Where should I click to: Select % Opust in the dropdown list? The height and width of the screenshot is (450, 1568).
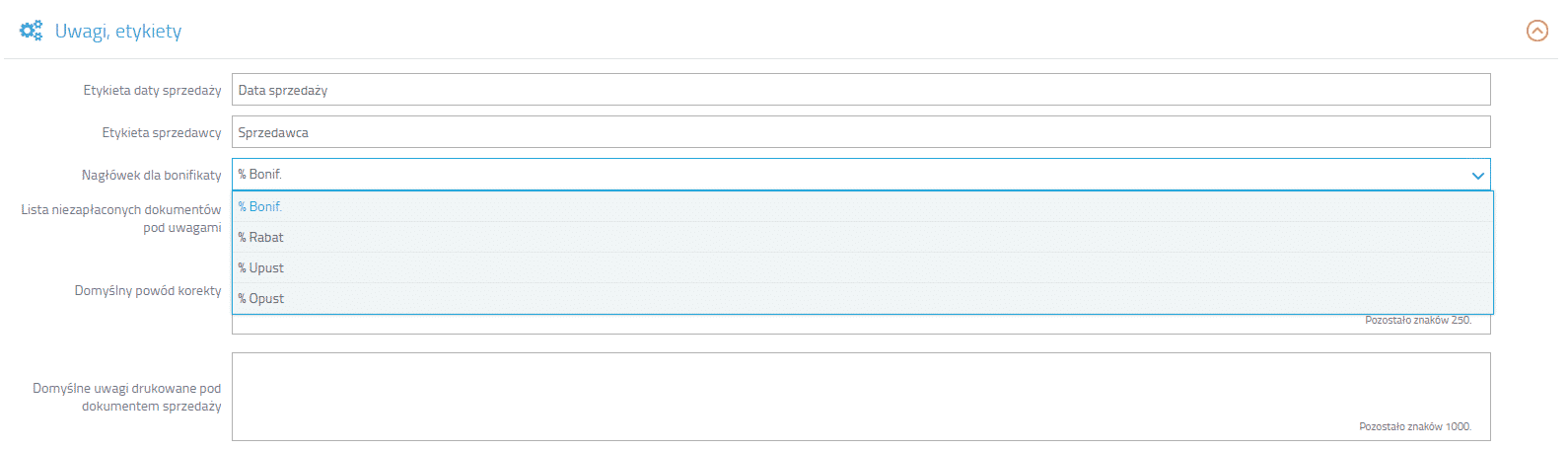click(x=261, y=299)
